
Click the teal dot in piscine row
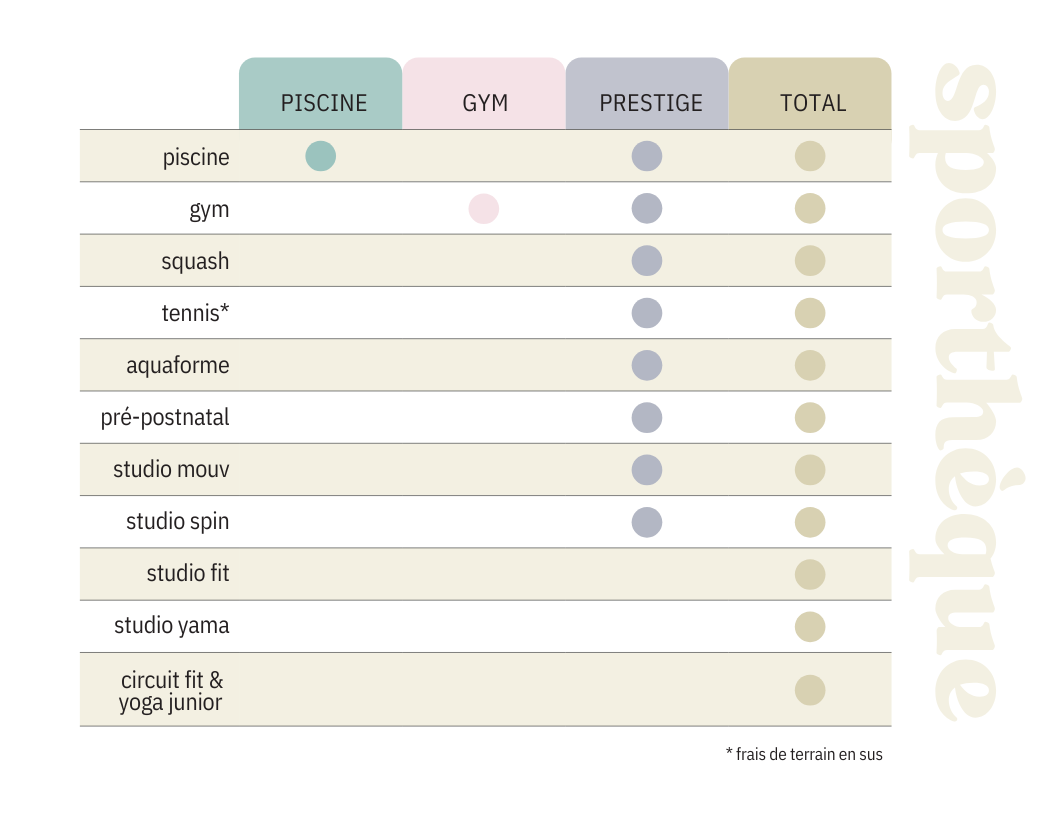tap(321, 156)
